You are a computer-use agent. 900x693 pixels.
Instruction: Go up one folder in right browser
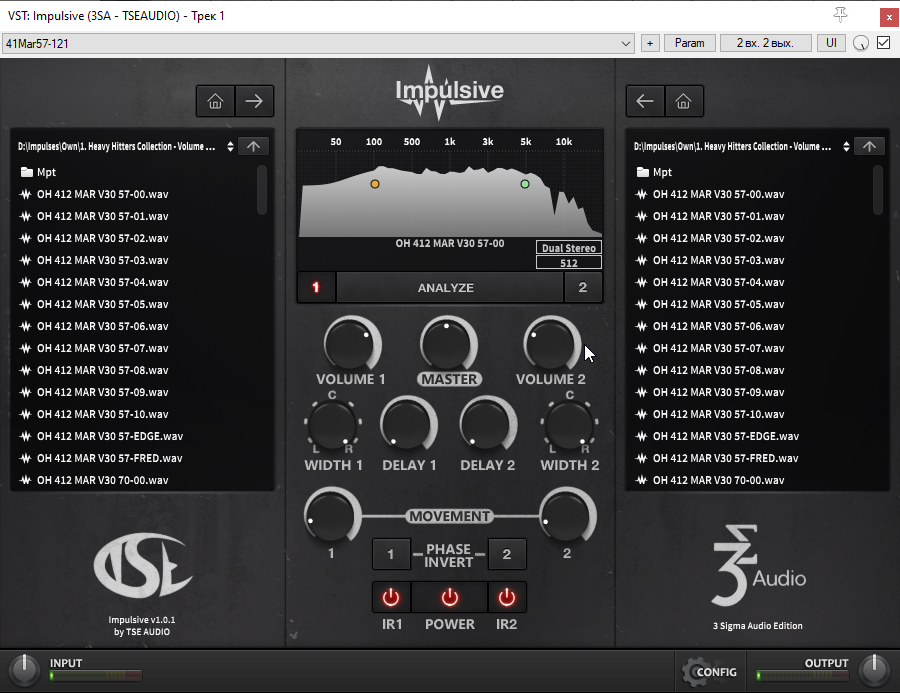pyautogui.click(x=869, y=146)
